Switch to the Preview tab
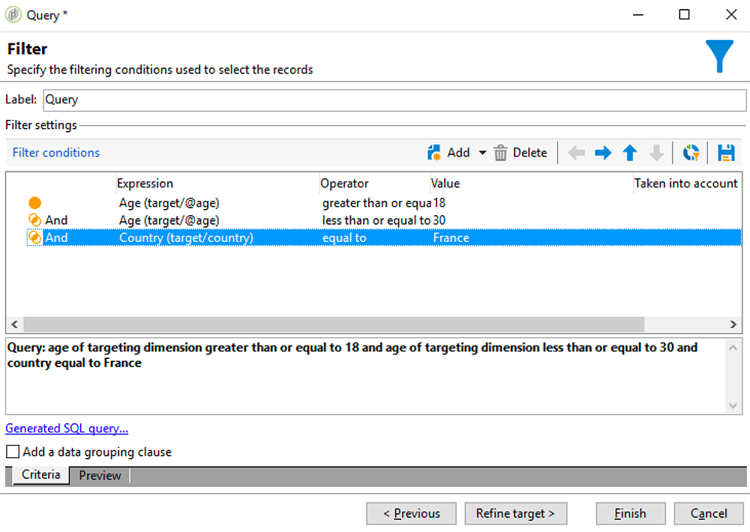Screen dimensions: 750x532 (99, 476)
